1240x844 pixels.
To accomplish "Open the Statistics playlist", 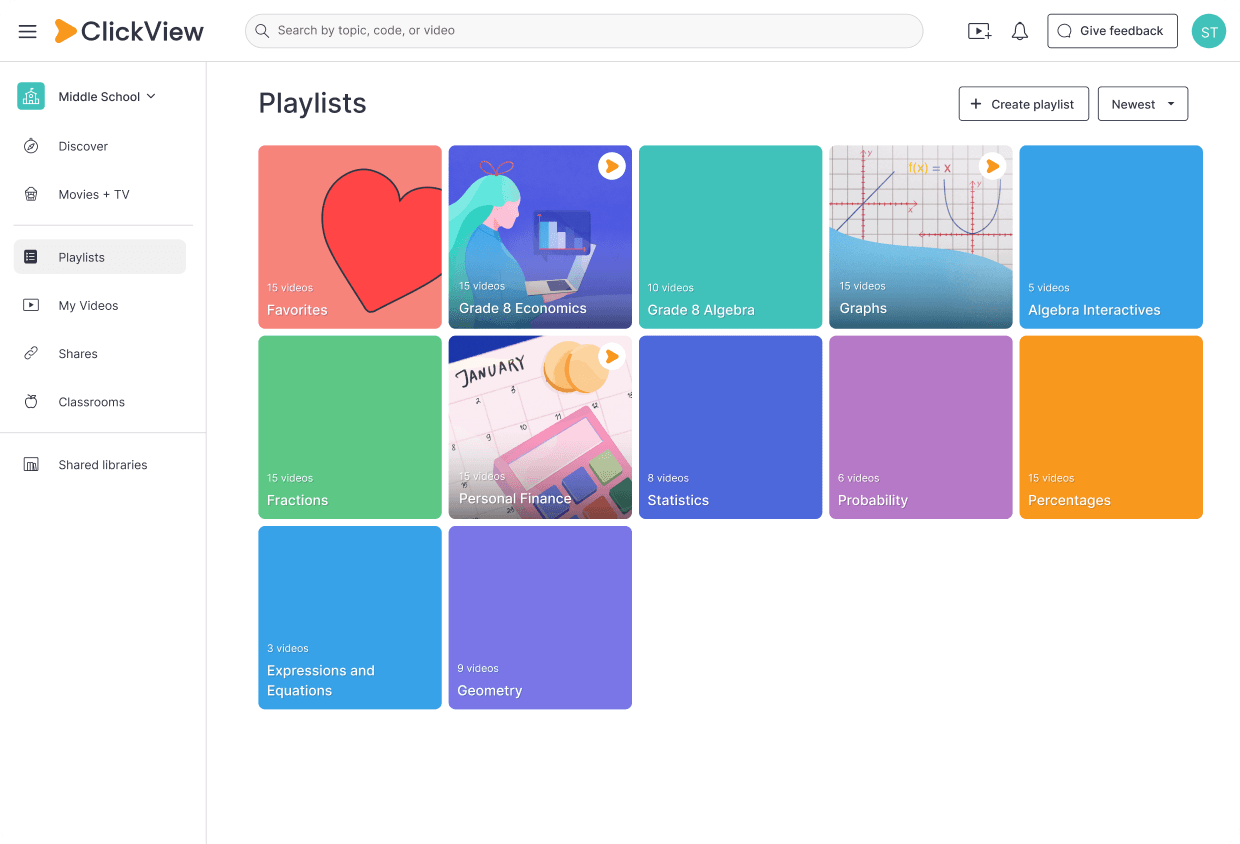I will tap(731, 427).
